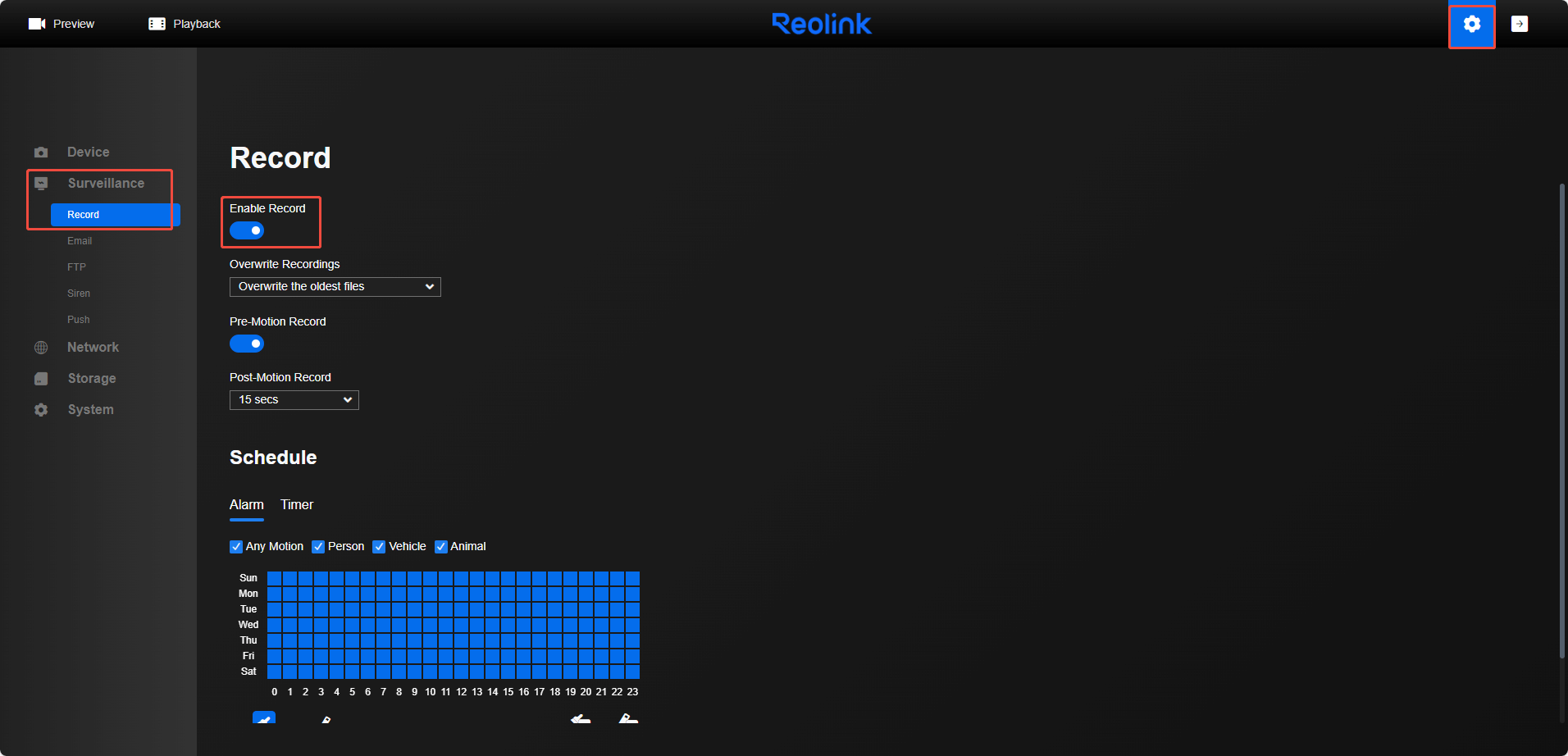
Task: Open the Network settings panel
Action: click(x=93, y=347)
